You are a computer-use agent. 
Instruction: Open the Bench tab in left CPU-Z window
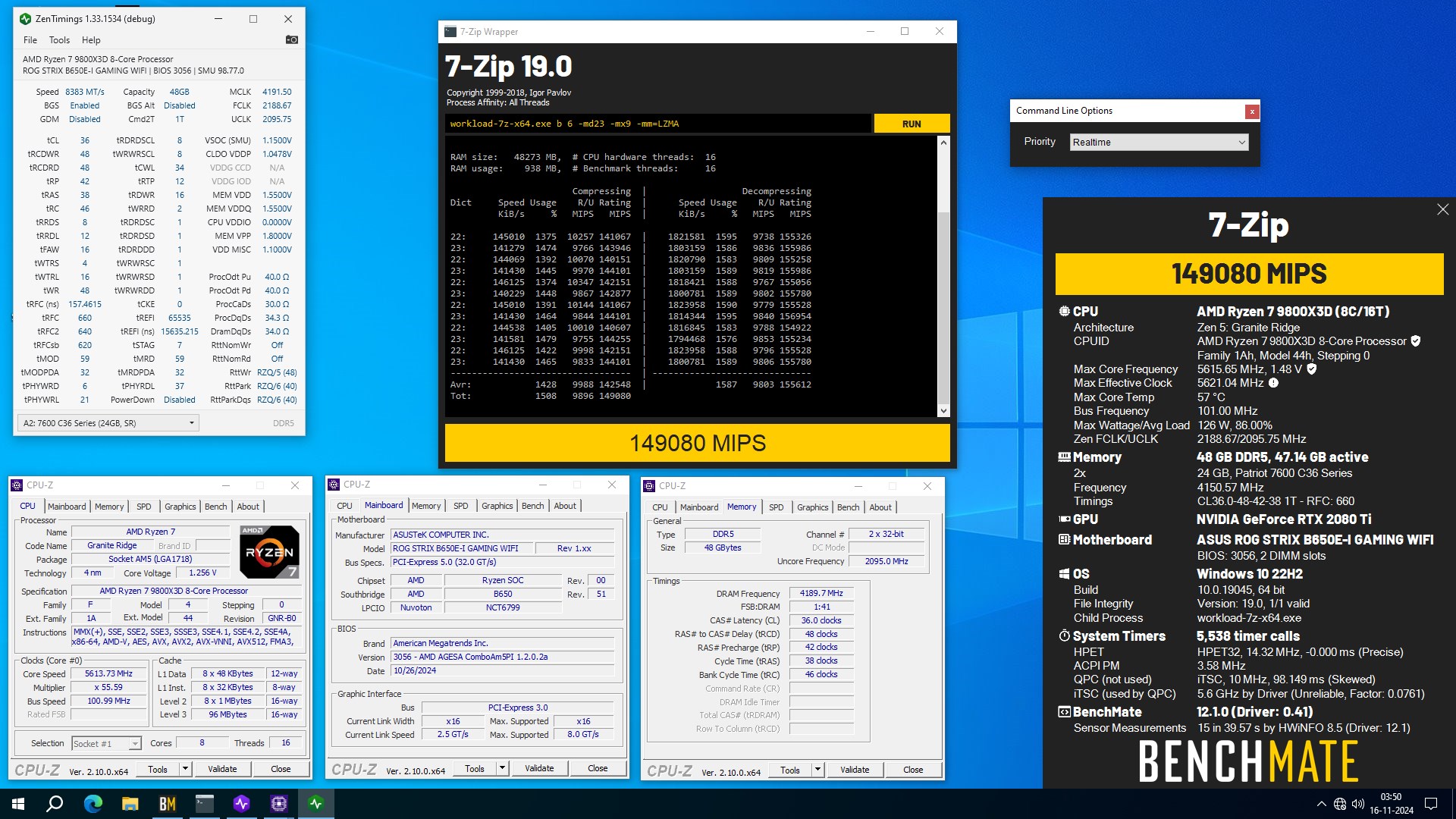tap(215, 507)
